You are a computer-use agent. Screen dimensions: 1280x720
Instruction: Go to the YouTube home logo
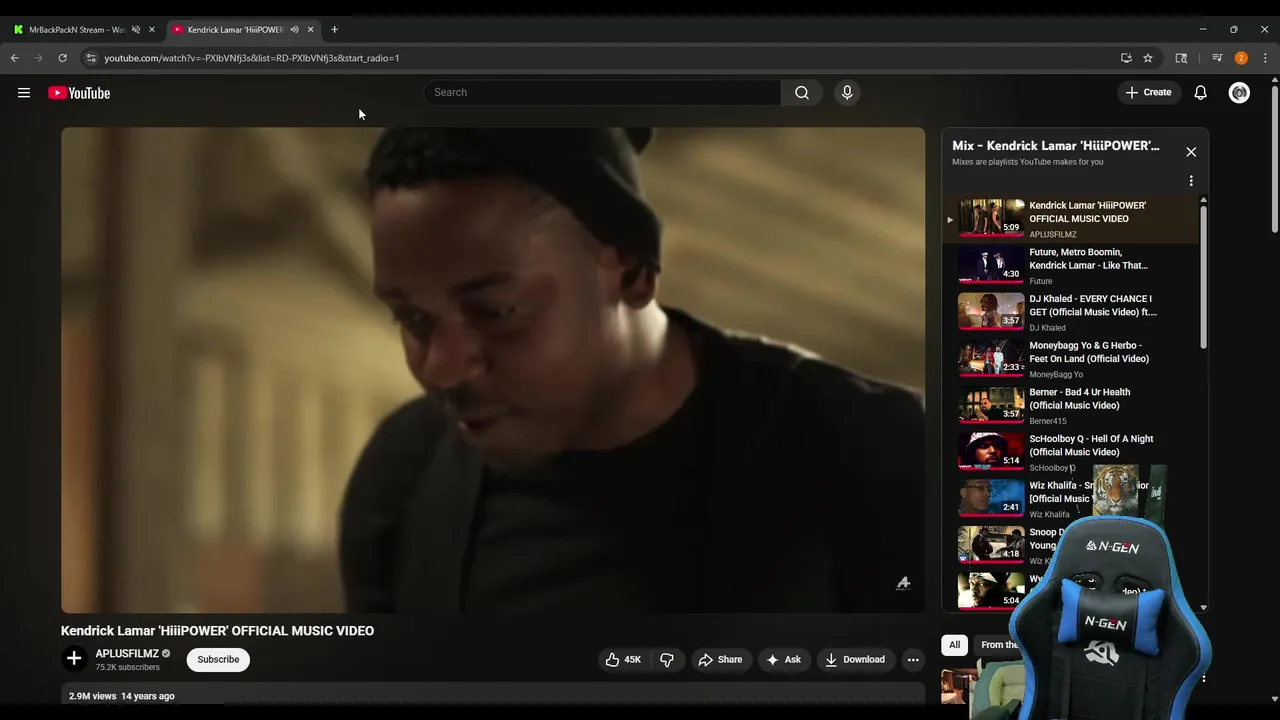pos(79,93)
